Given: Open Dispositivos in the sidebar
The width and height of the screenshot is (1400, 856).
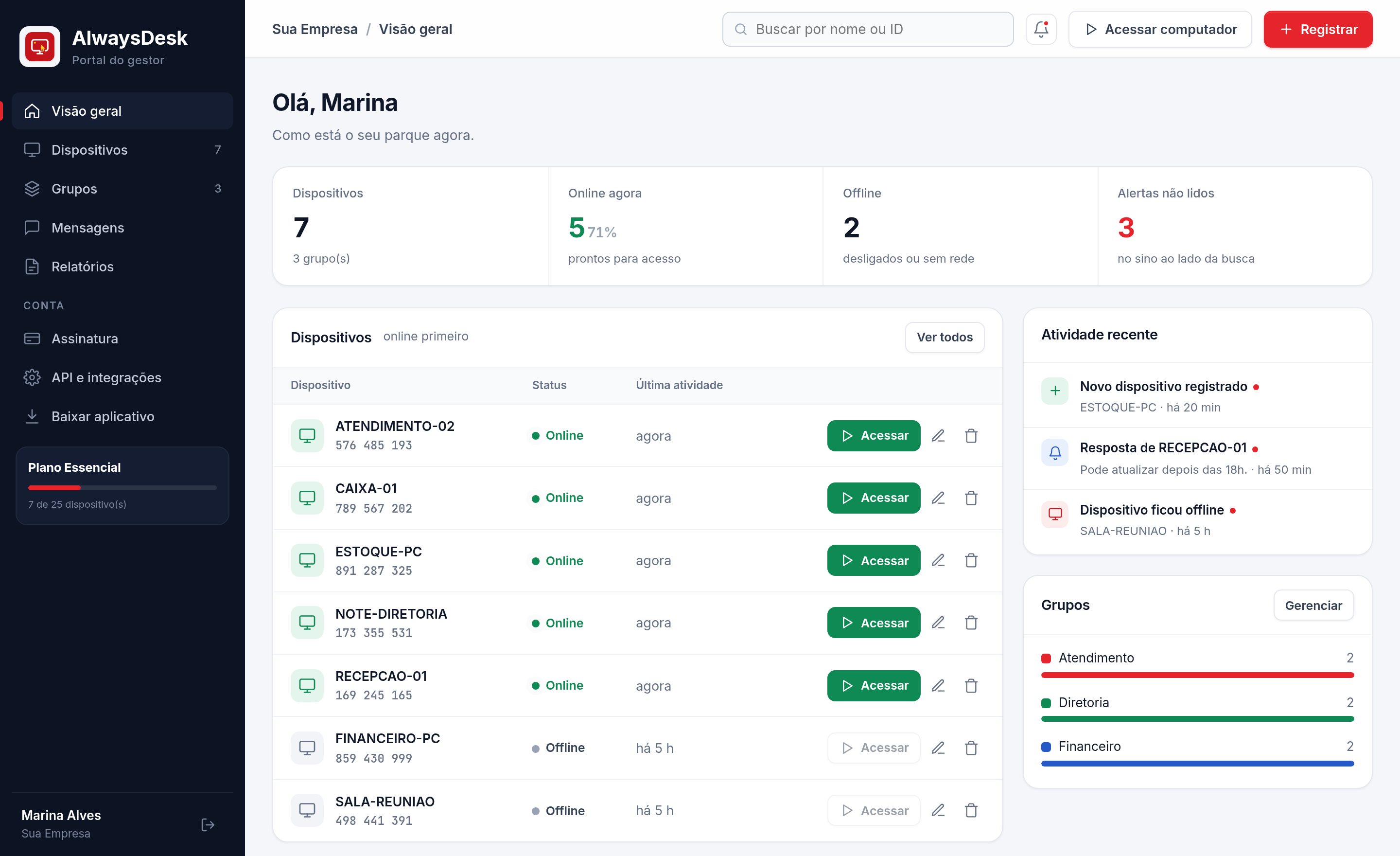Looking at the screenshot, I should 122,149.
